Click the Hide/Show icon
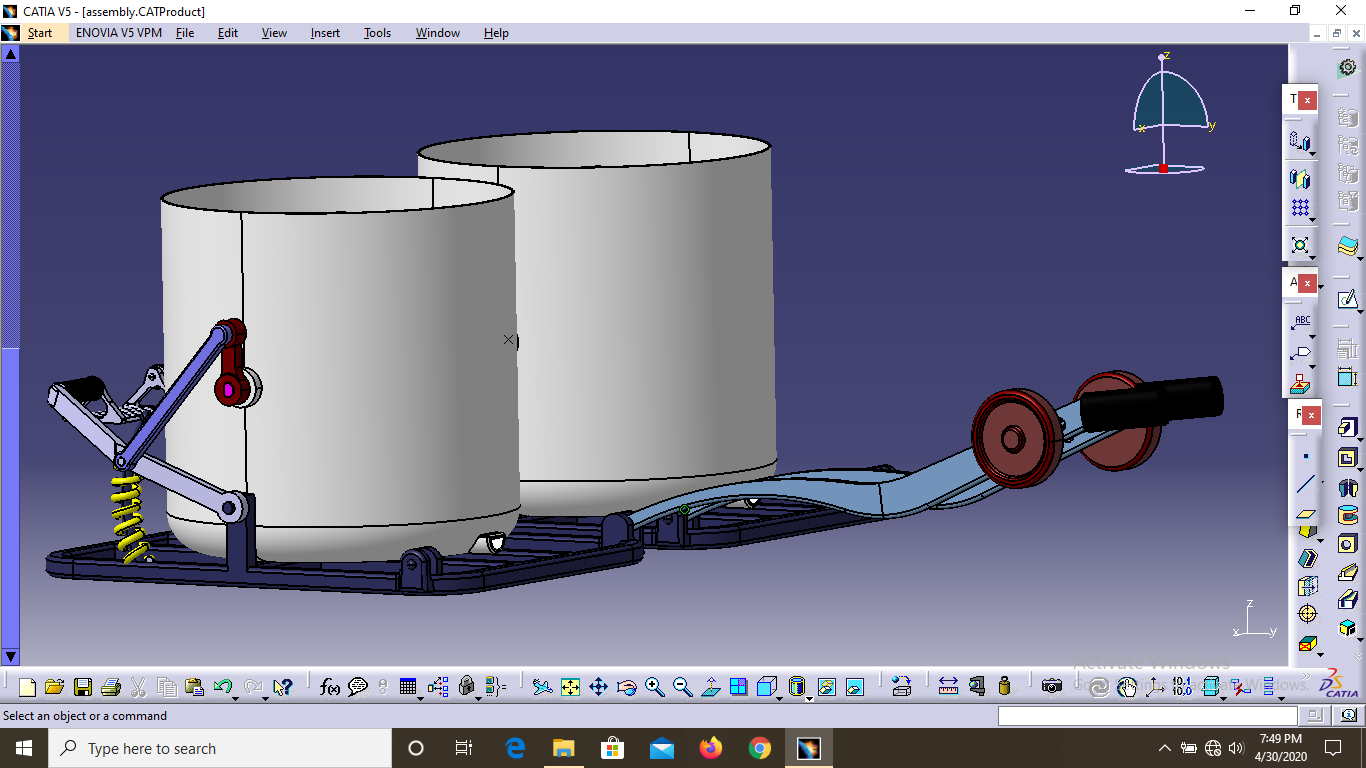Viewport: 1366px width, 768px height. click(x=827, y=687)
